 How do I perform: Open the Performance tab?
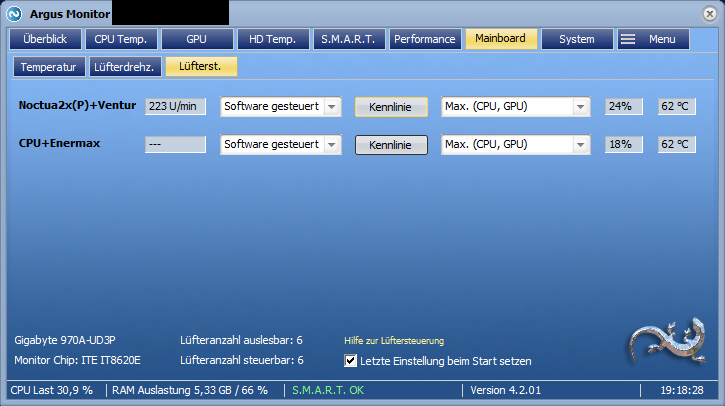425,39
